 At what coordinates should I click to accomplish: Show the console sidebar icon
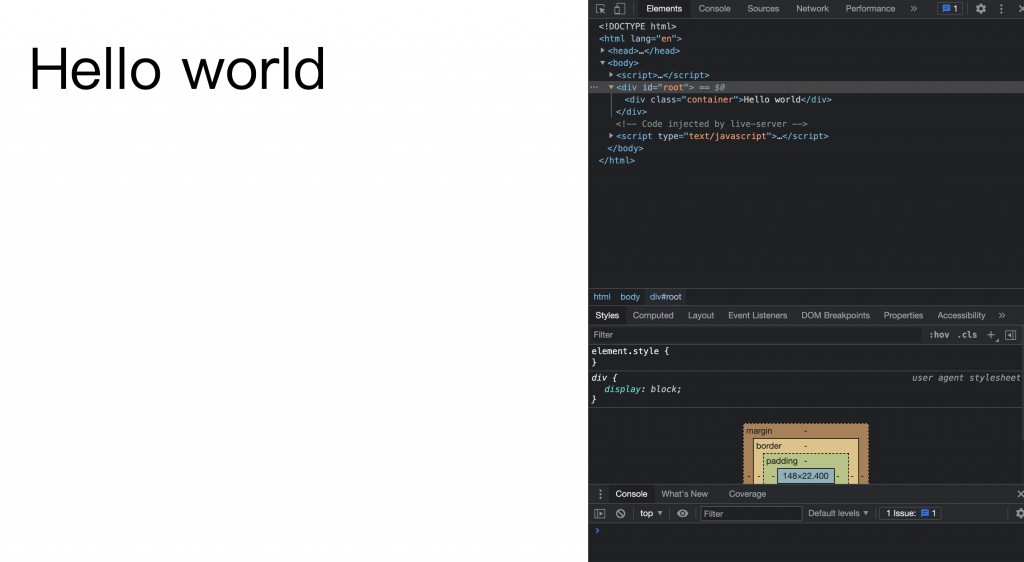click(600, 514)
